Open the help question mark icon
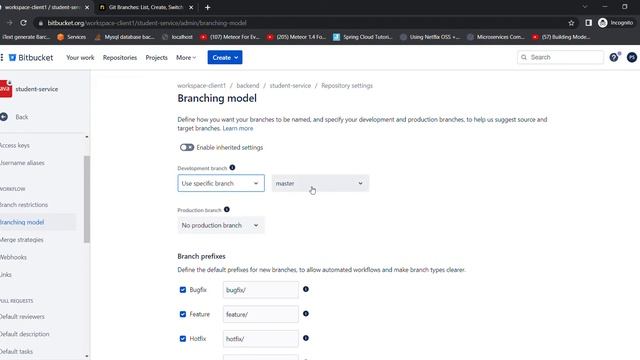This screenshot has width=640, height=360. pos(614,58)
